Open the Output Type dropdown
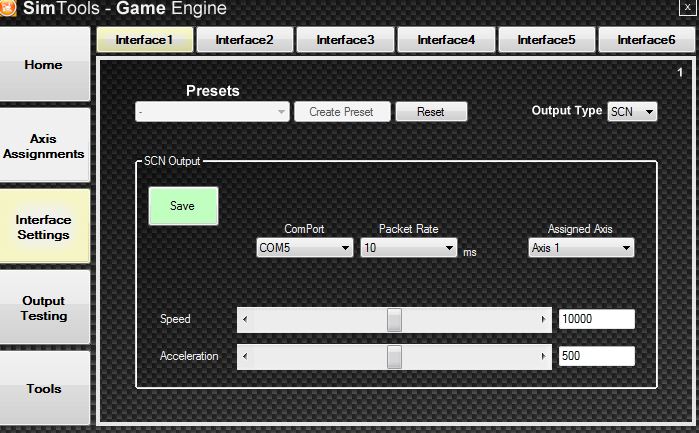699x433 pixels. click(632, 111)
